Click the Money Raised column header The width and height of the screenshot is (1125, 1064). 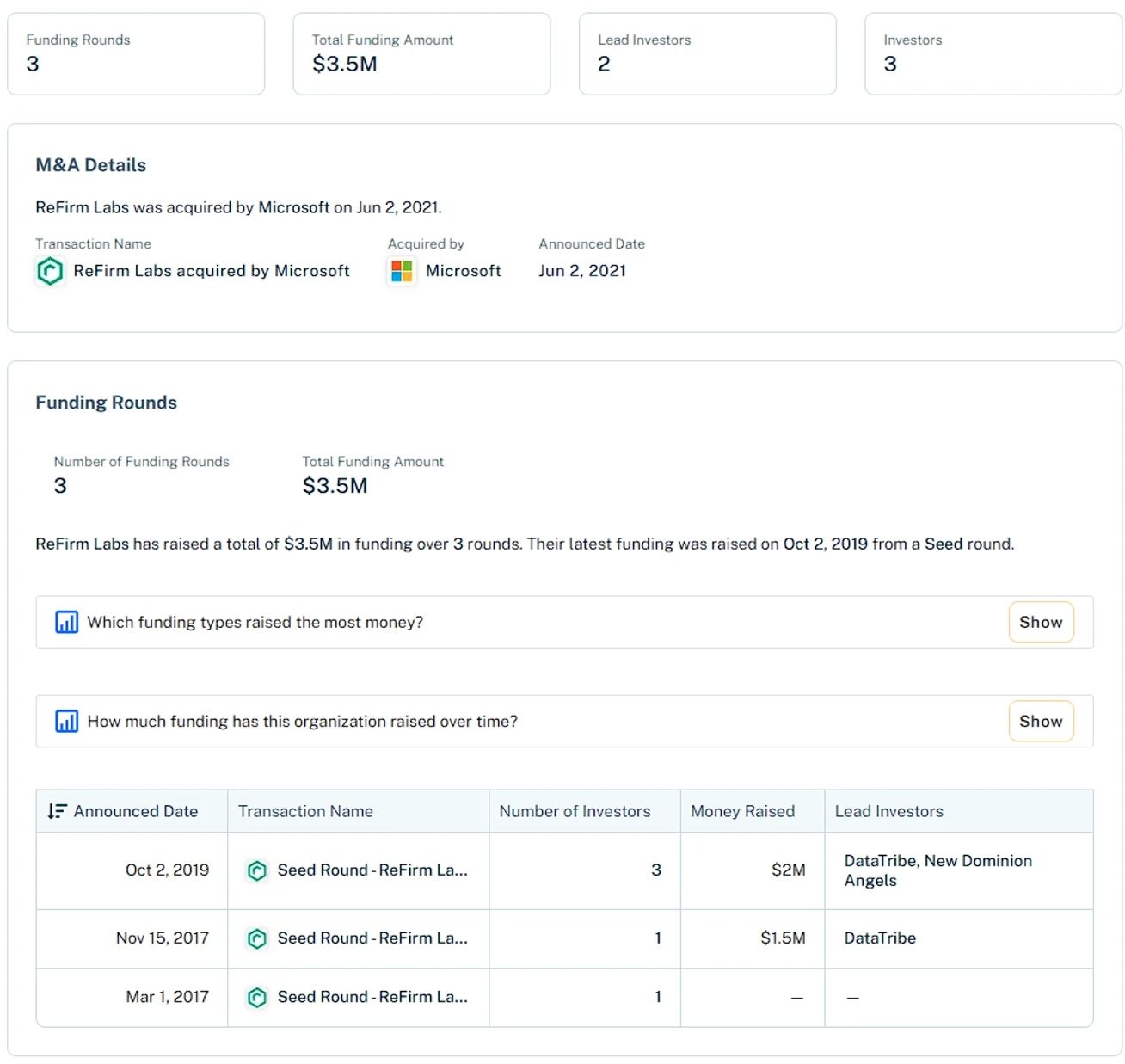coord(753,811)
